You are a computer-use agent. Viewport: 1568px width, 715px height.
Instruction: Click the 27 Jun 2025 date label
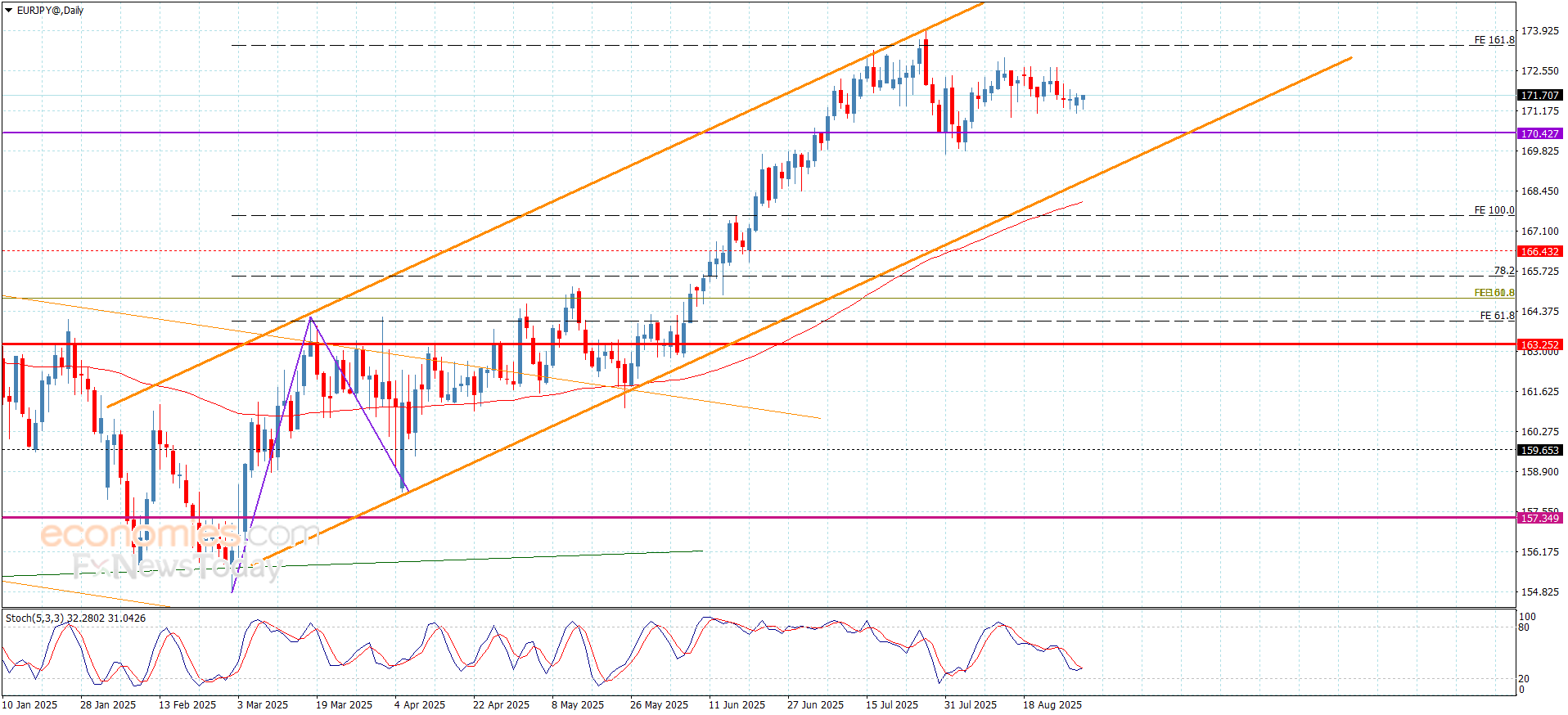pos(815,705)
